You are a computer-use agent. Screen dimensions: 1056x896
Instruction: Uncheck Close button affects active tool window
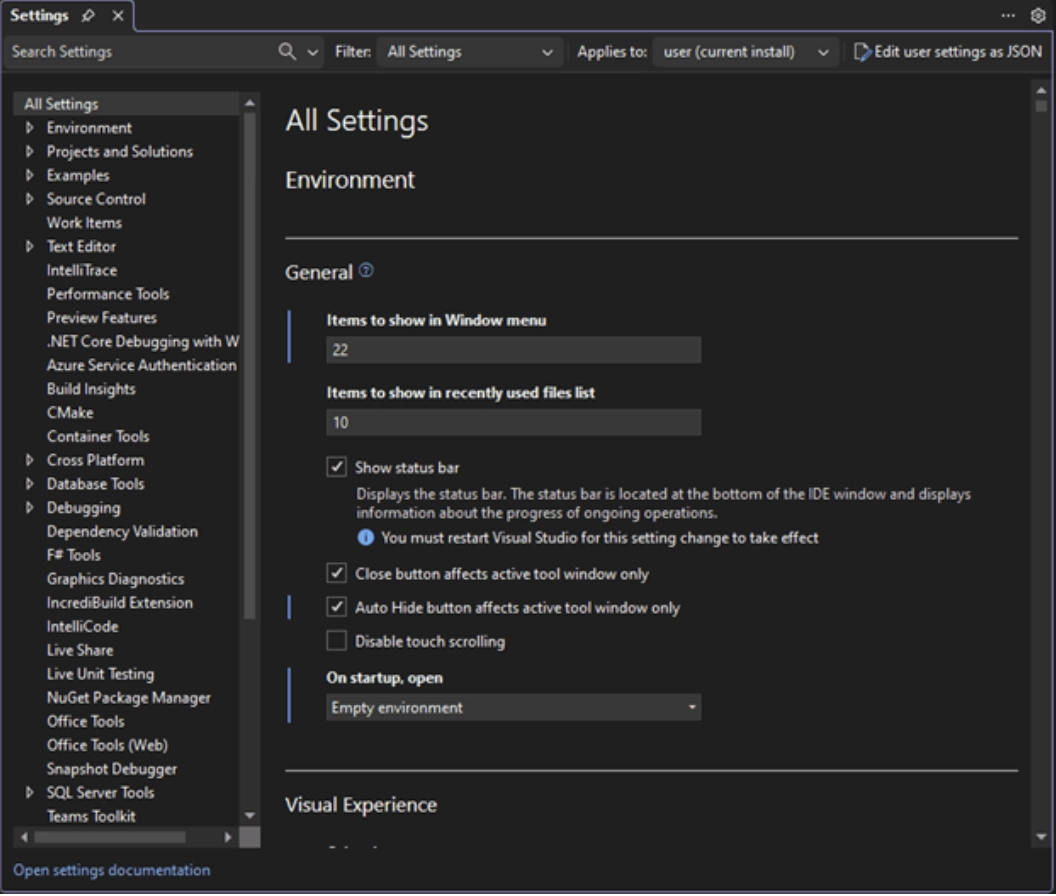coord(337,574)
